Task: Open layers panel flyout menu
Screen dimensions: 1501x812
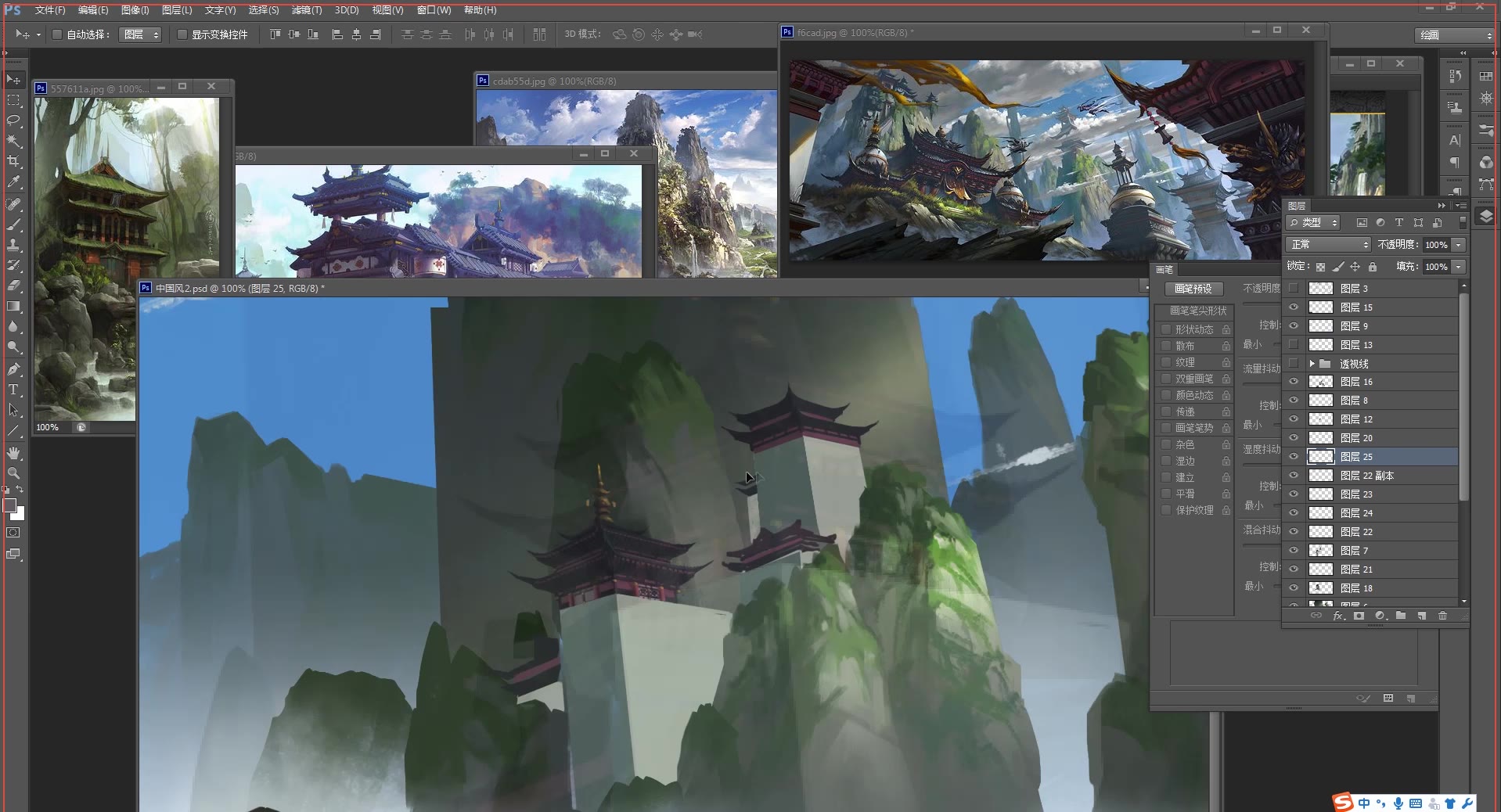Action: [x=1460, y=205]
